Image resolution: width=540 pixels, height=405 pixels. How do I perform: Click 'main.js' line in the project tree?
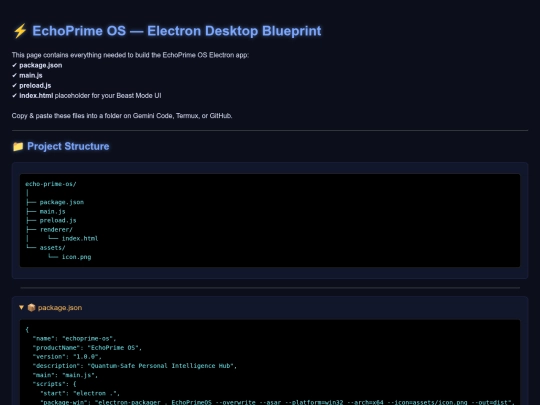[52, 211]
